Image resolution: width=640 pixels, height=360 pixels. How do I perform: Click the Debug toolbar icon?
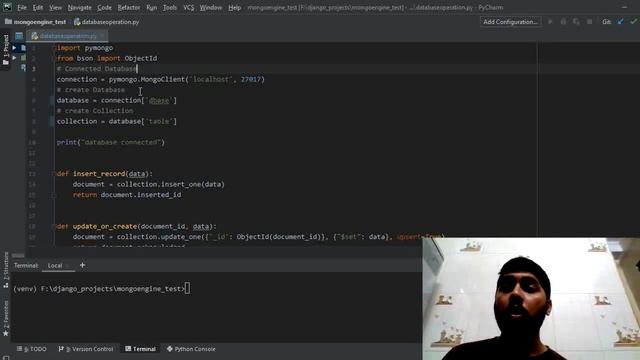point(563,22)
